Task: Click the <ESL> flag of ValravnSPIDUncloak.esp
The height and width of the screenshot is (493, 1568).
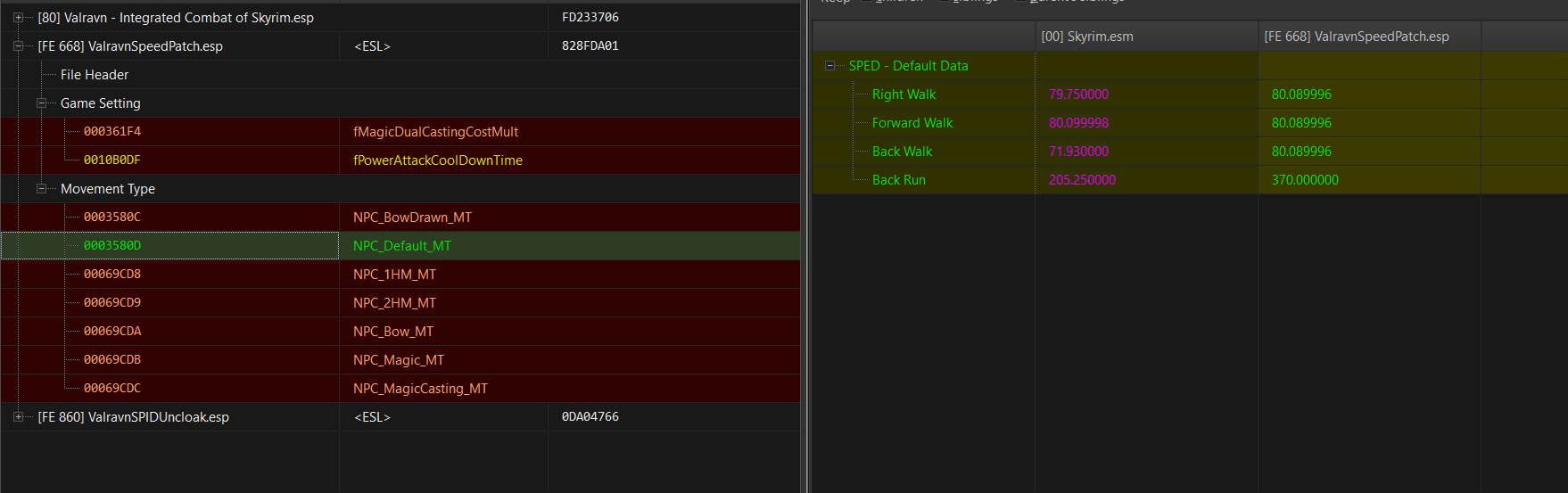Action: pyautogui.click(x=372, y=417)
